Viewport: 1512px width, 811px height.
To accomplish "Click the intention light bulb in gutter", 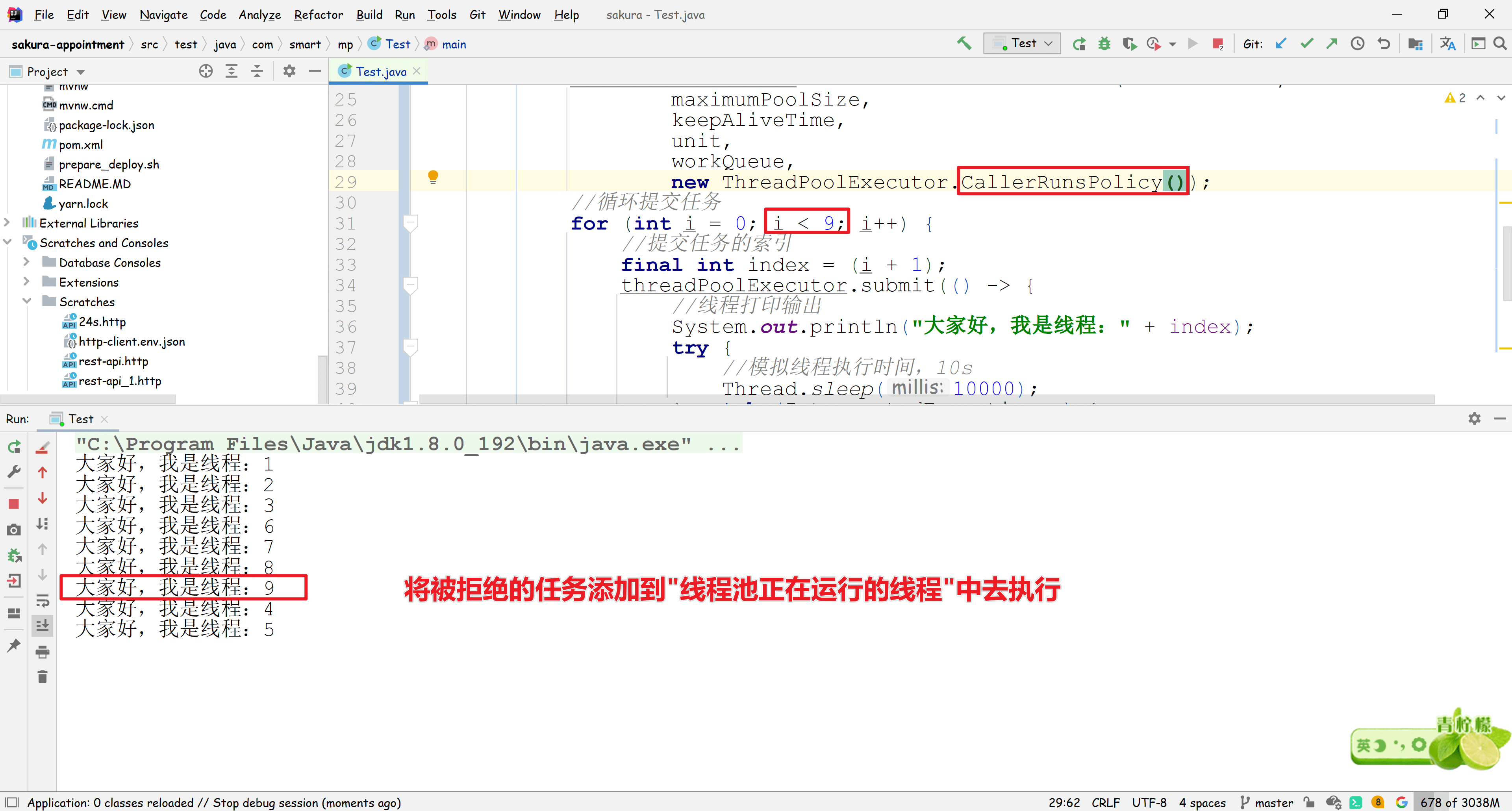I will [433, 177].
